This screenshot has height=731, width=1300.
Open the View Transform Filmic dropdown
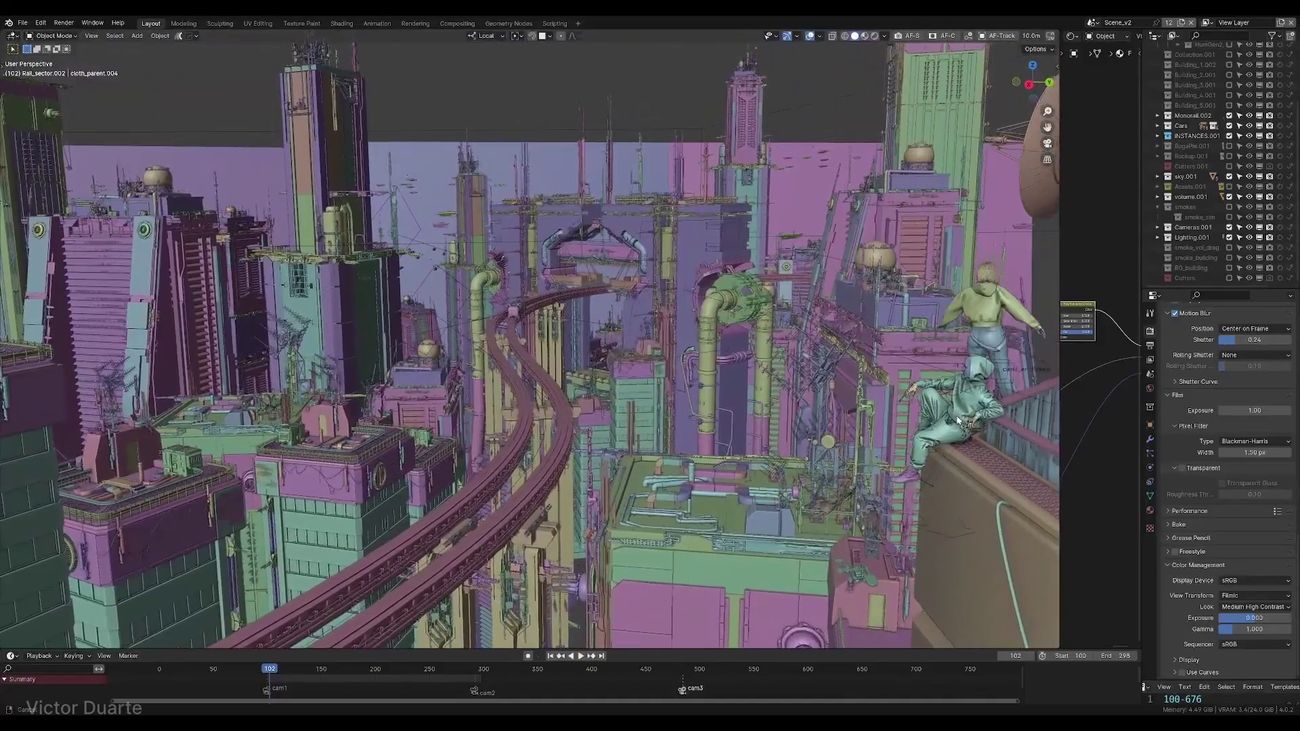pos(1255,595)
